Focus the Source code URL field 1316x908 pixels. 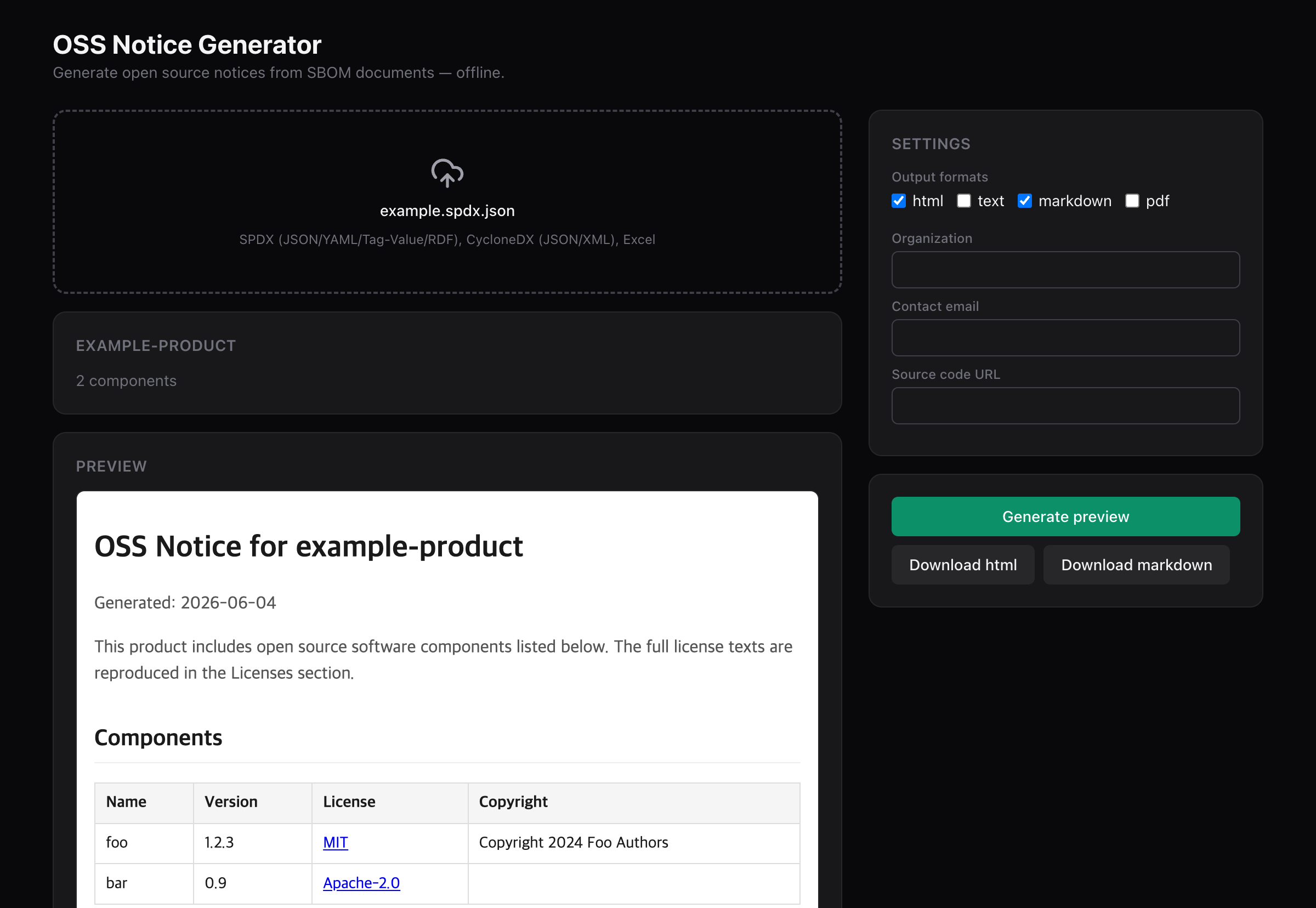click(1065, 406)
